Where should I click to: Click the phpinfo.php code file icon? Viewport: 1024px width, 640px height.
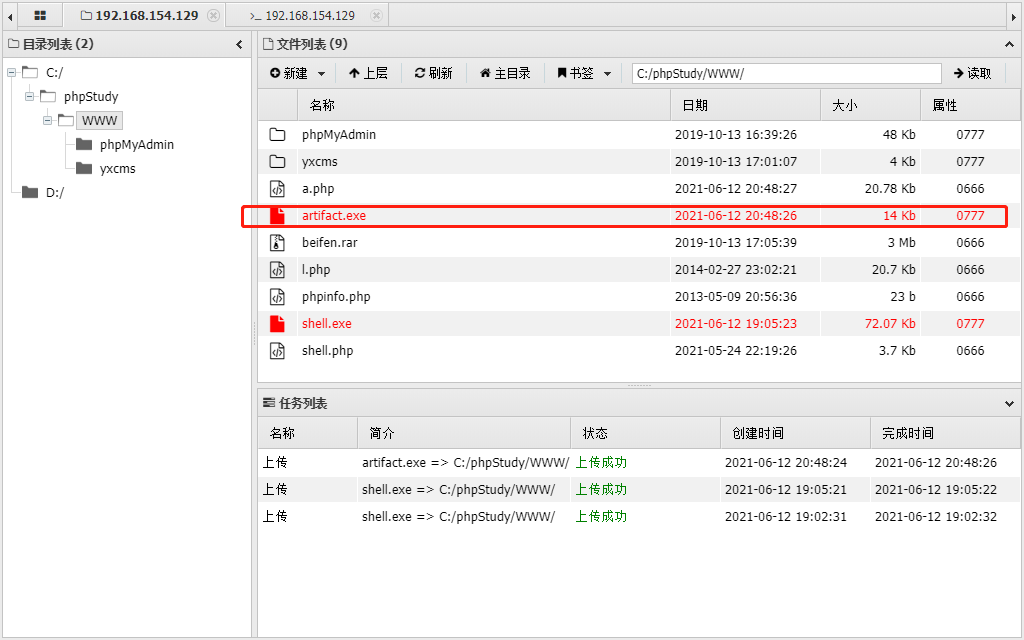click(278, 296)
